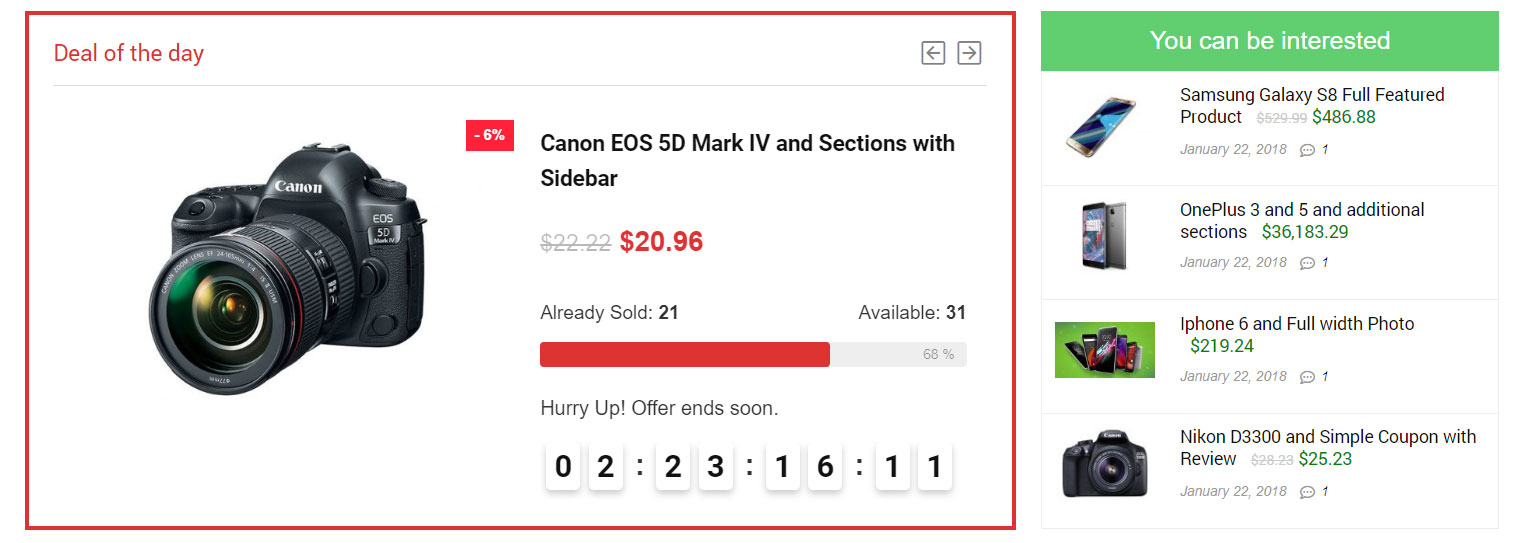1522x543 pixels.
Task: Click comment icon under Iphone 6 item
Action: pyautogui.click(x=1307, y=377)
